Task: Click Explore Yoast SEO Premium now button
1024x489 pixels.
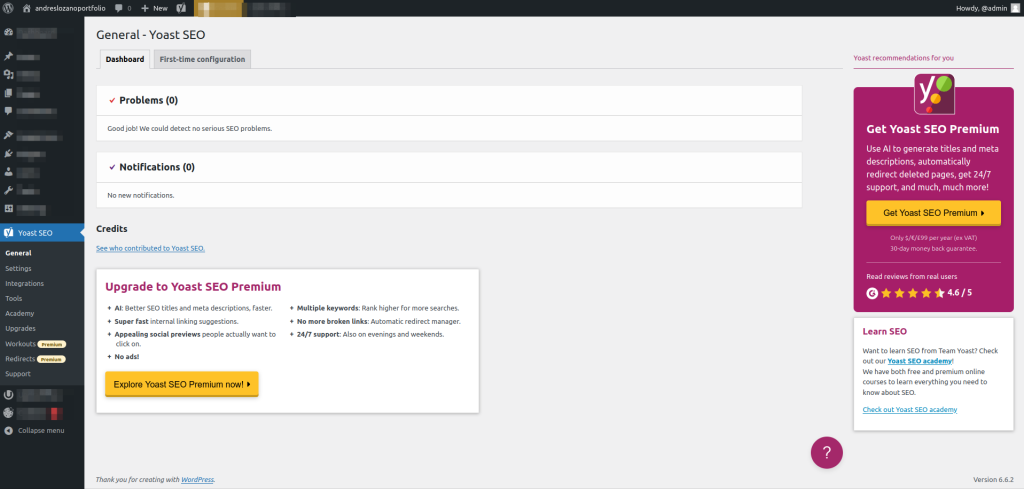Action: coord(182,384)
